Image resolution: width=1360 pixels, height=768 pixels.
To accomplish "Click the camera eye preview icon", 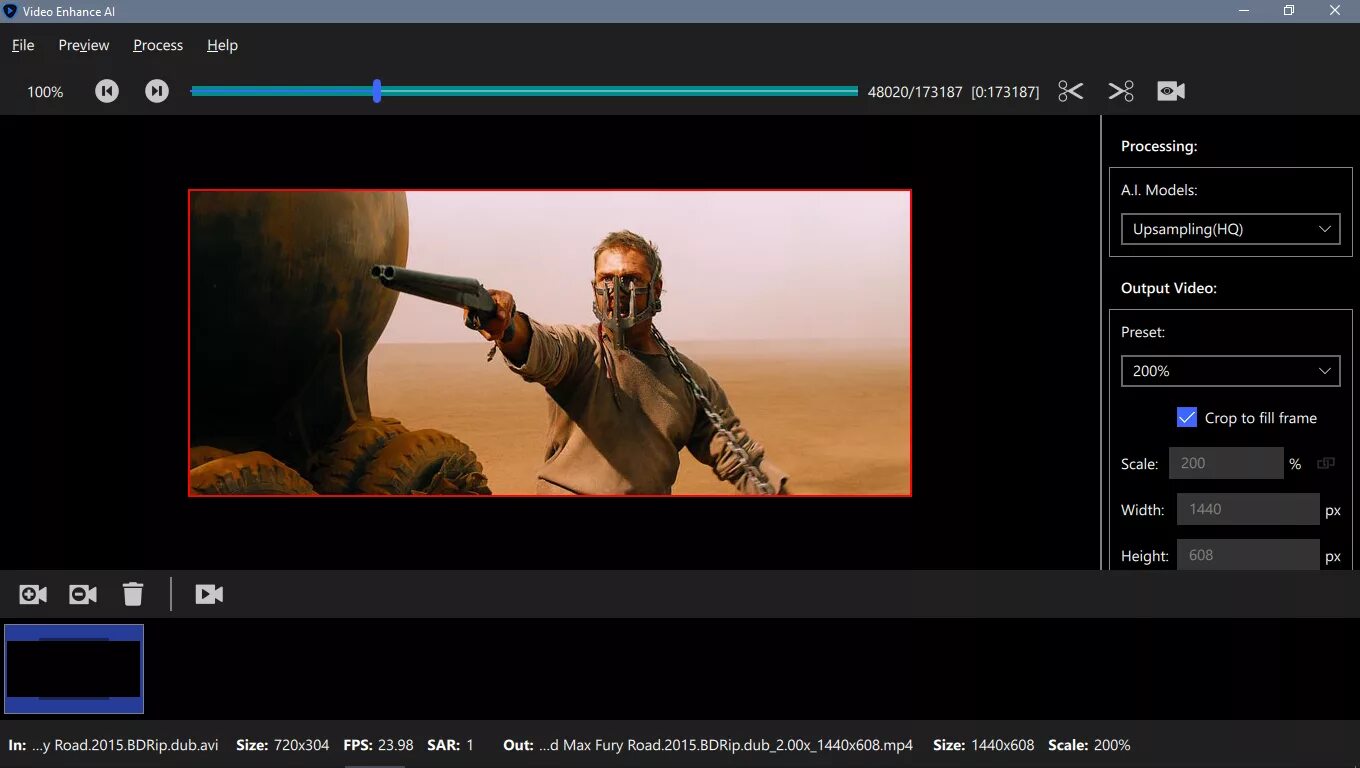I will click(1171, 91).
